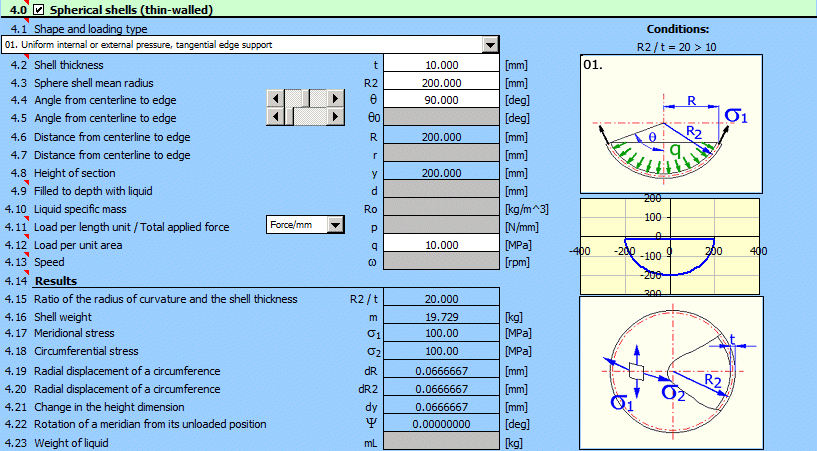Image resolution: width=817 pixels, height=451 pixels.
Task: Click right arrow of θ0 angle scrollbar
Action: [x=336, y=116]
